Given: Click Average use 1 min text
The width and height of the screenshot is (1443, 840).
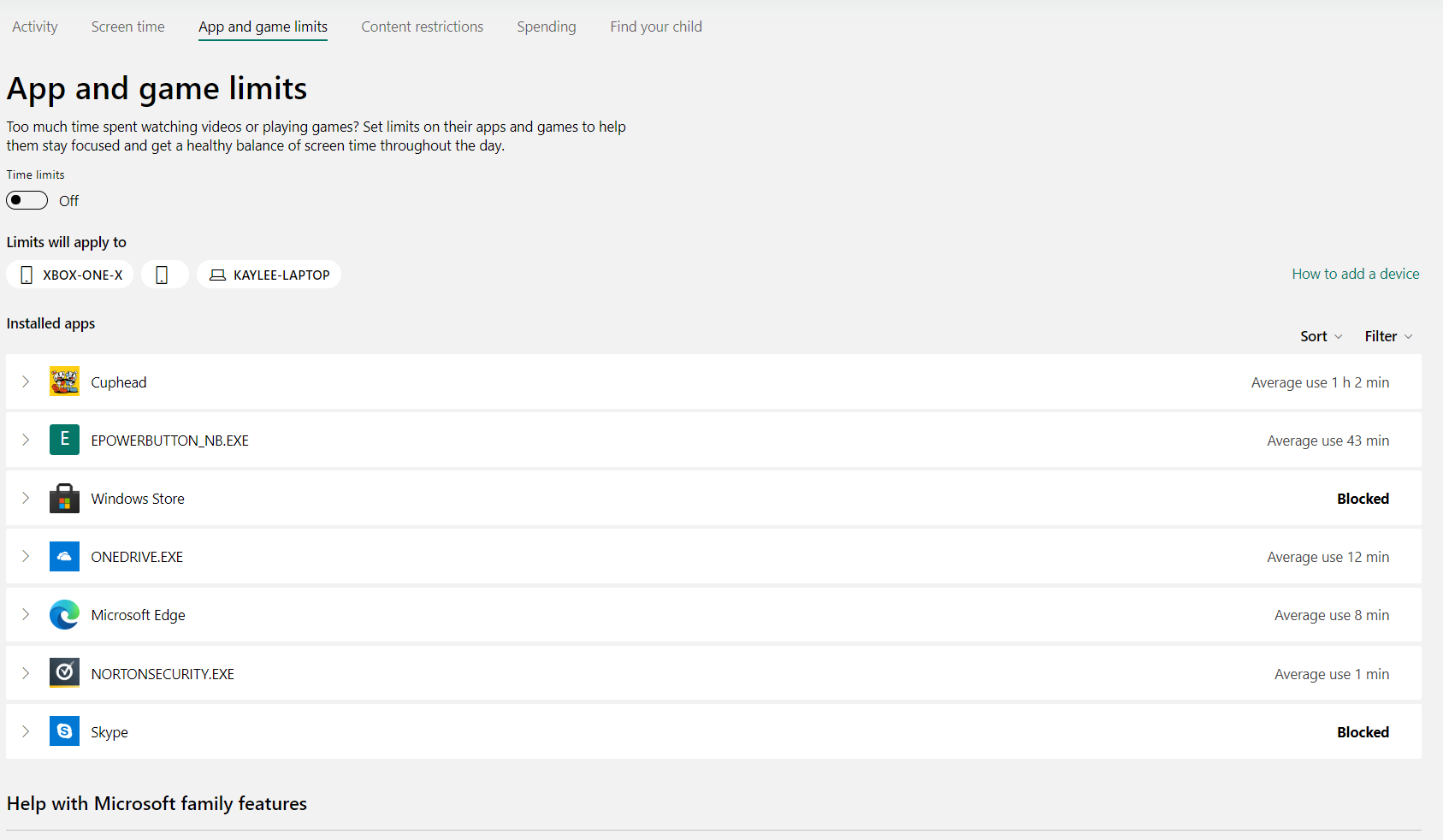Looking at the screenshot, I should (1332, 674).
